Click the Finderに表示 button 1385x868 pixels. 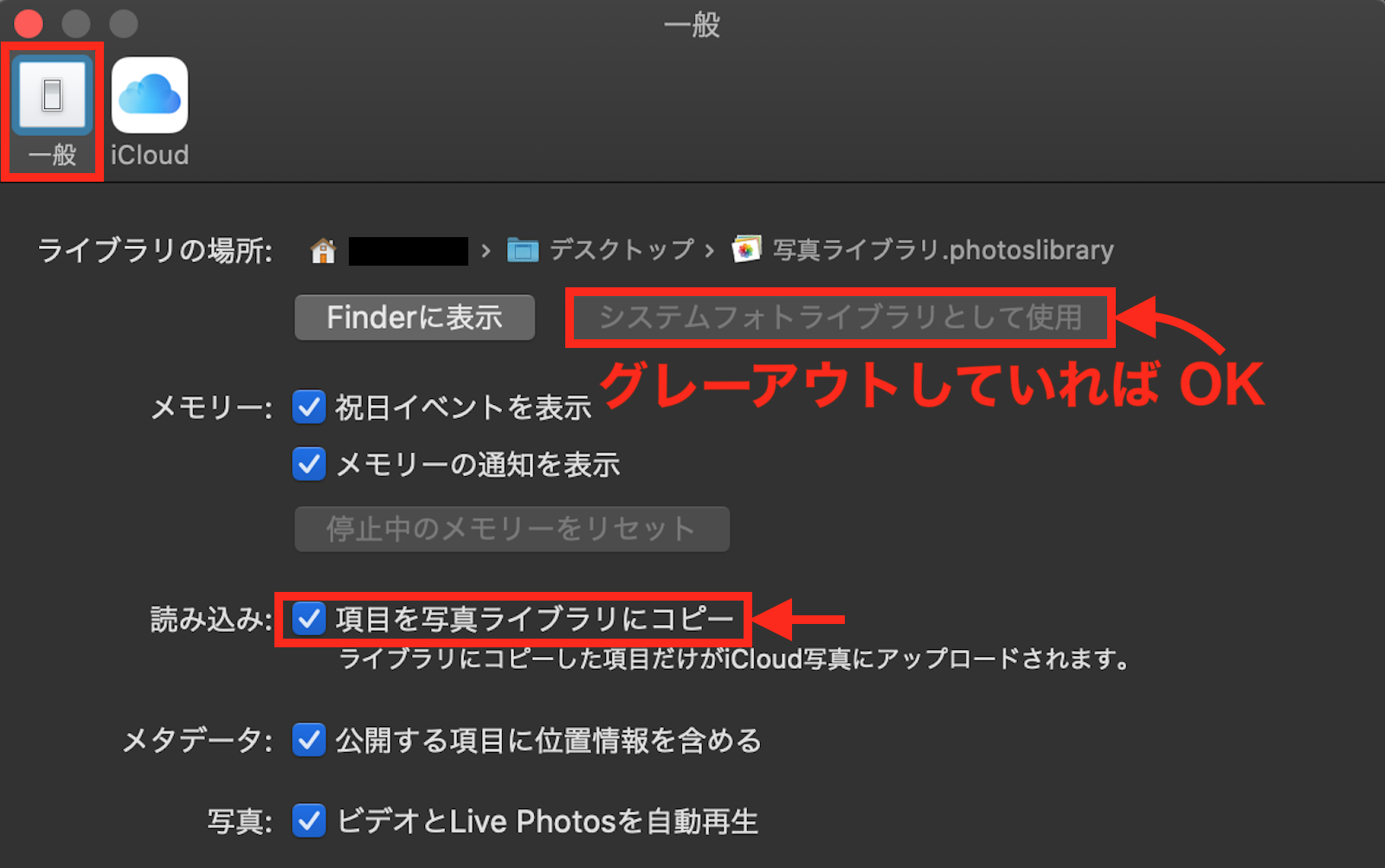point(415,318)
